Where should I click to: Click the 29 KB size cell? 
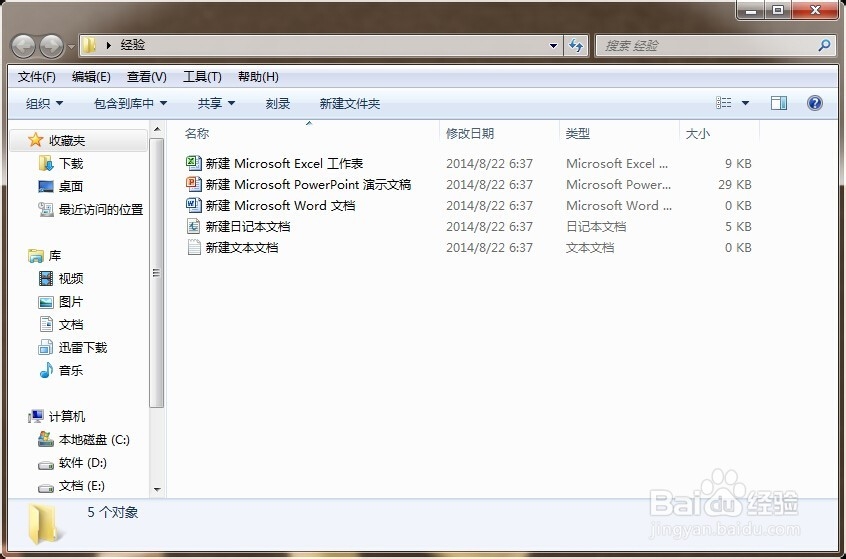point(734,185)
